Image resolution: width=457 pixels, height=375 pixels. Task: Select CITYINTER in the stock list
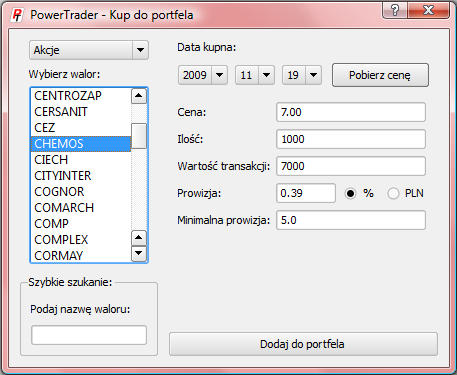tap(81, 176)
